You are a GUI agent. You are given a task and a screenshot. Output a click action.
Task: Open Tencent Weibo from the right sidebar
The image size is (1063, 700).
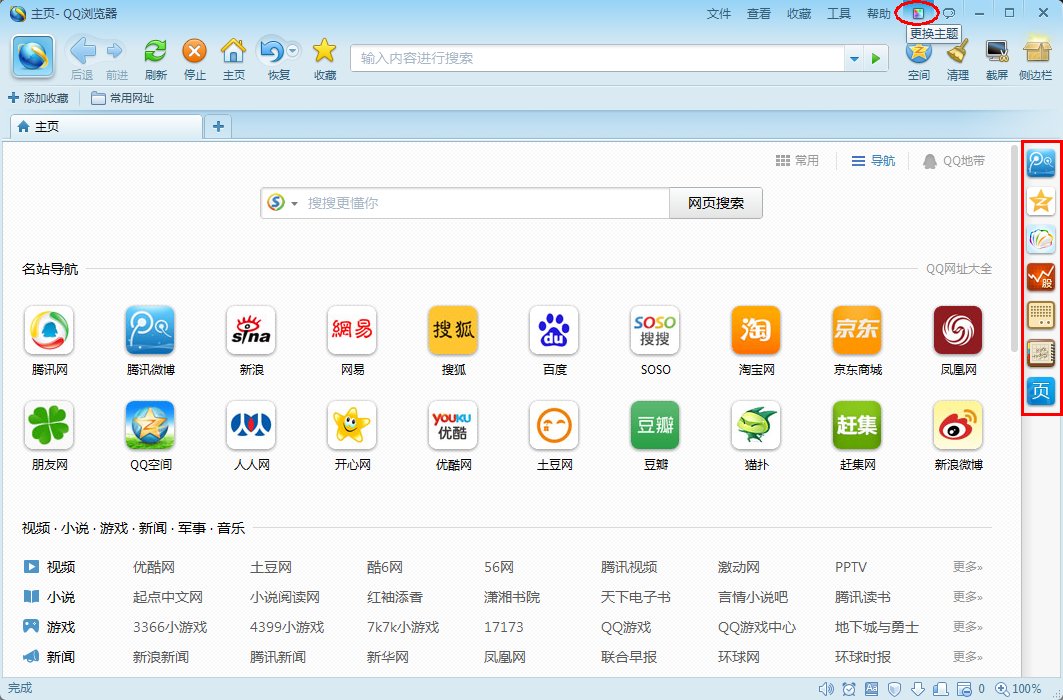[x=1041, y=163]
